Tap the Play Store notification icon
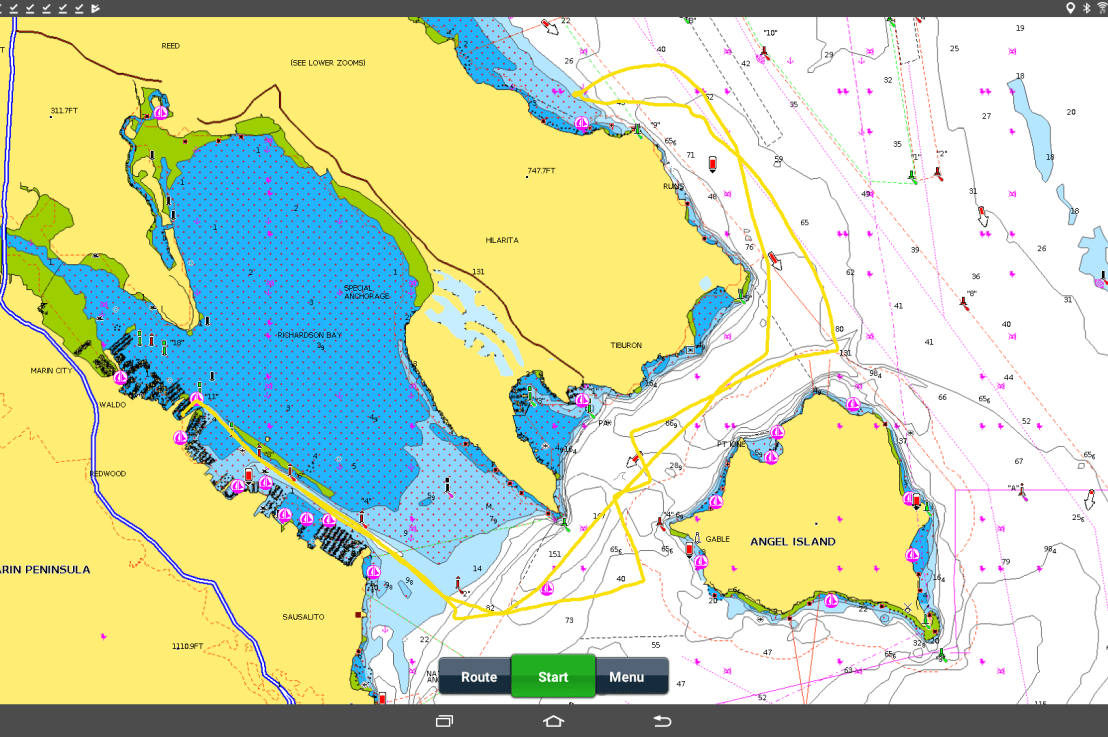 click(96, 8)
